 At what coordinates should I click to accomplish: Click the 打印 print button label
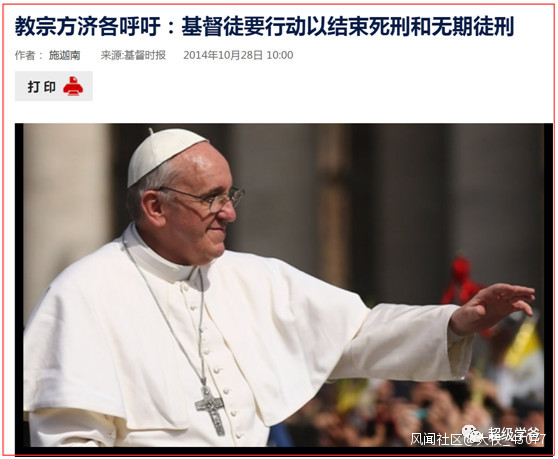42,86
